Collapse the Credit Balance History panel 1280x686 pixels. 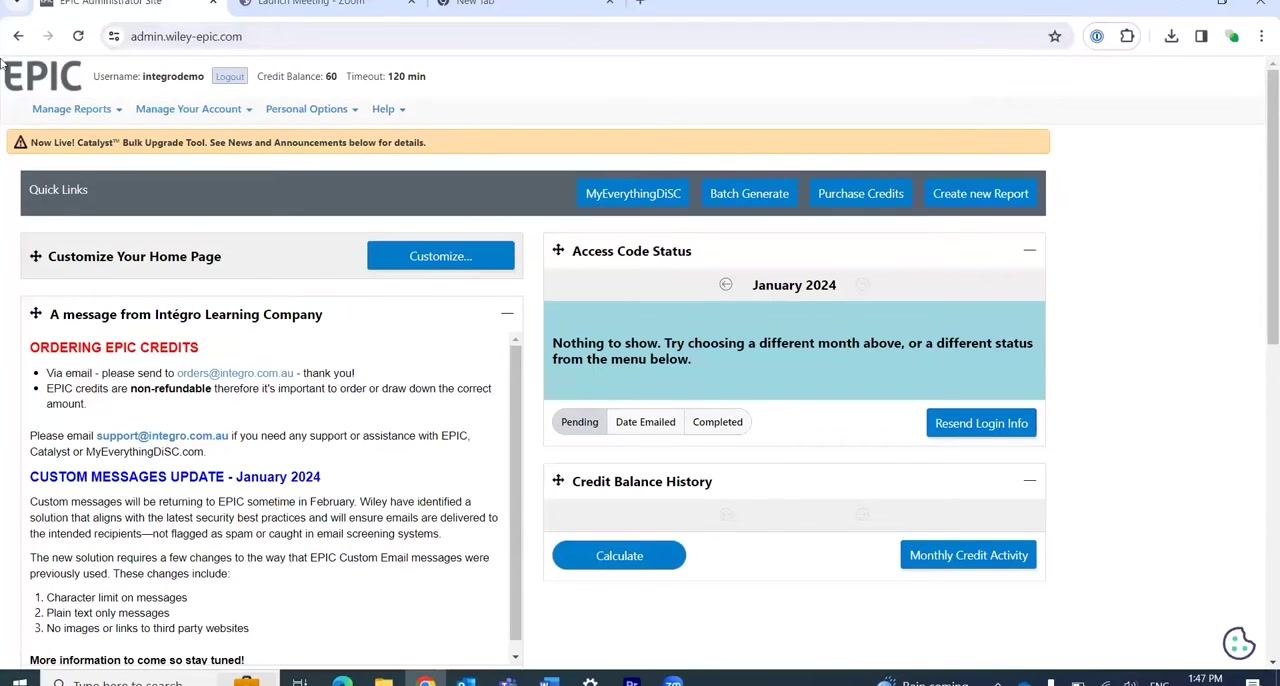point(1029,481)
